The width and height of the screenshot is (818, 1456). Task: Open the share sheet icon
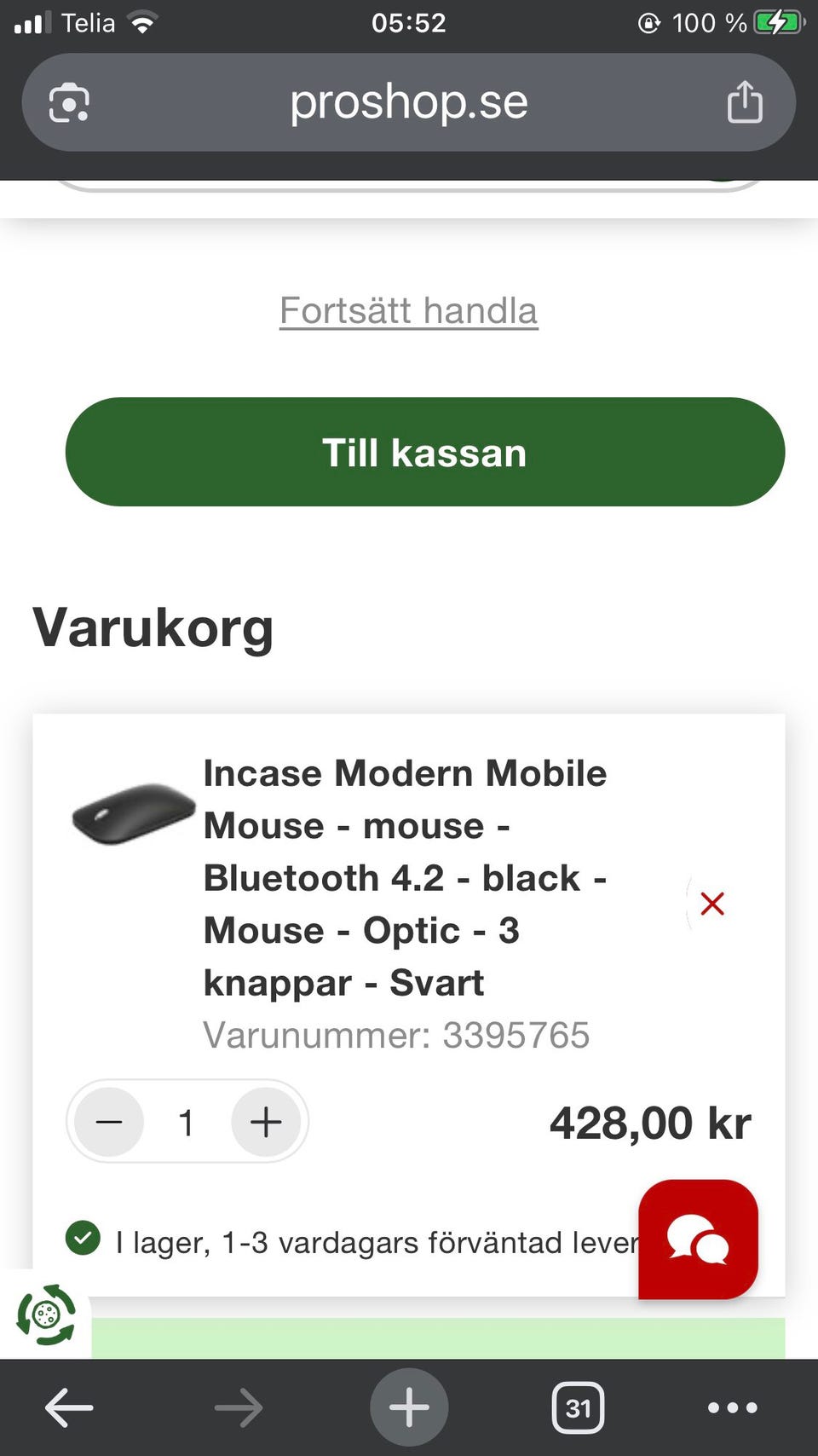pyautogui.click(x=744, y=102)
